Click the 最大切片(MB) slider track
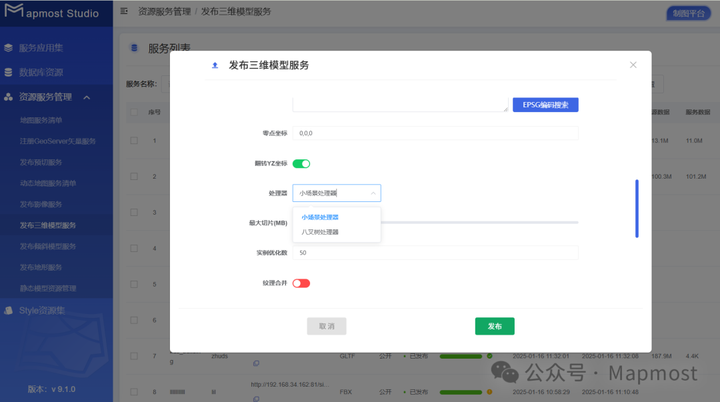The height and width of the screenshot is (402, 720). pos(479,222)
